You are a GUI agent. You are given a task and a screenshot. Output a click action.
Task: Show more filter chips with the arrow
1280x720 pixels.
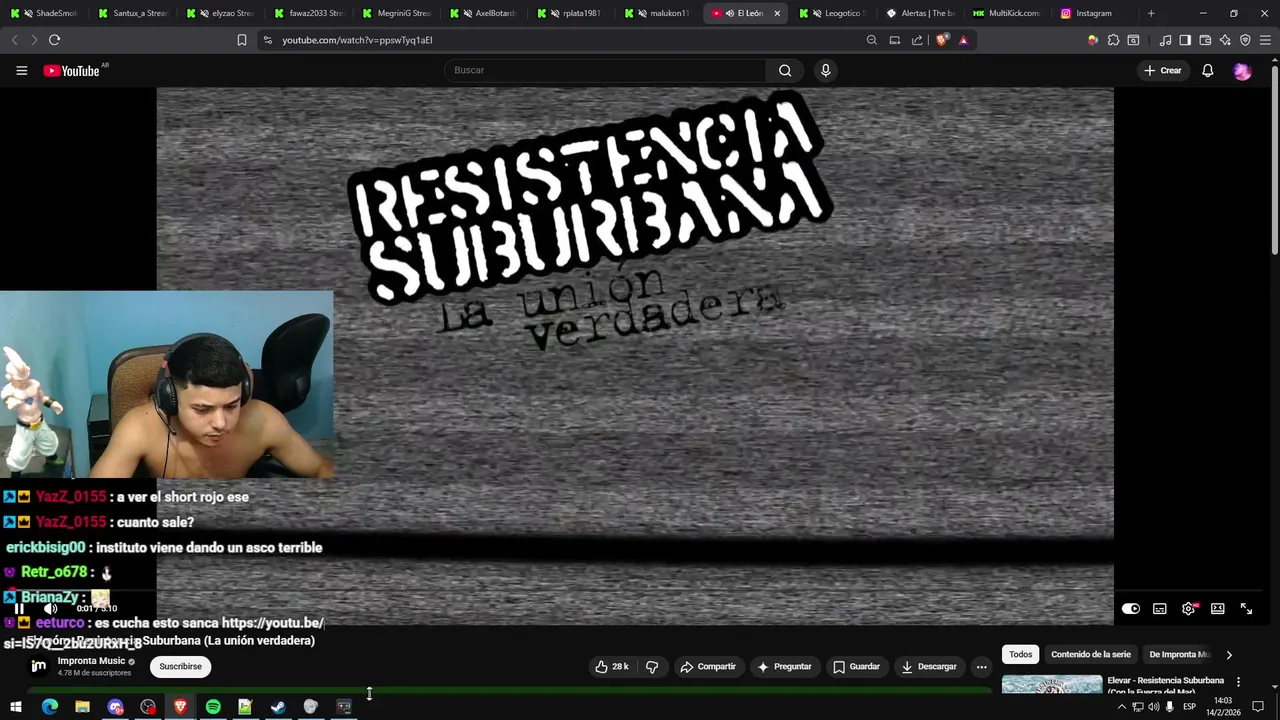click(x=1229, y=654)
